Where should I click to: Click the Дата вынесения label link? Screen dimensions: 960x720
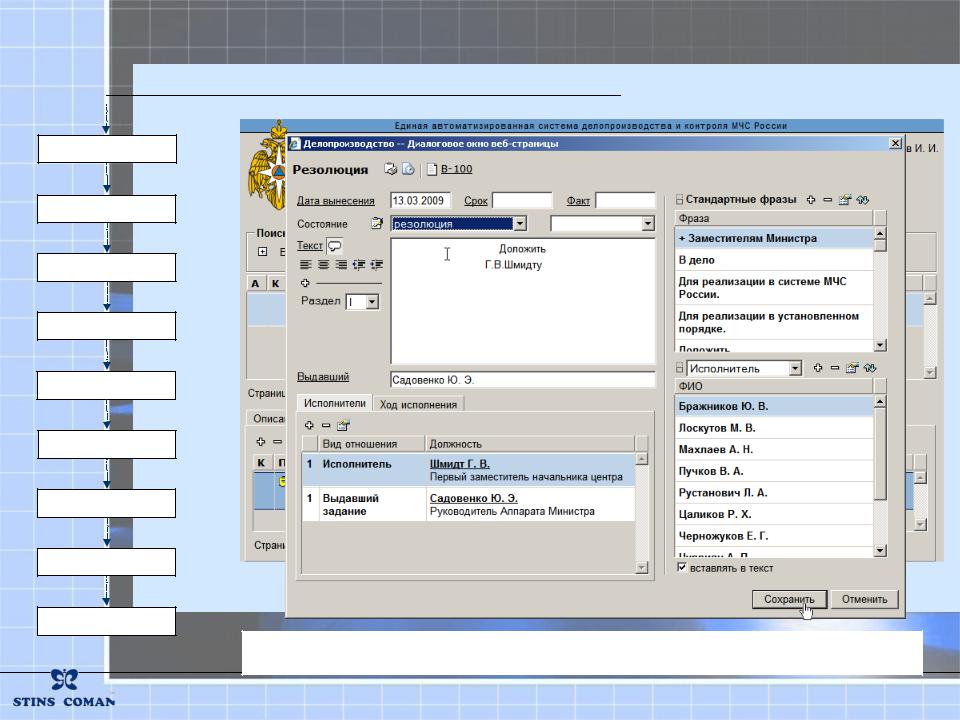pyautogui.click(x=336, y=201)
